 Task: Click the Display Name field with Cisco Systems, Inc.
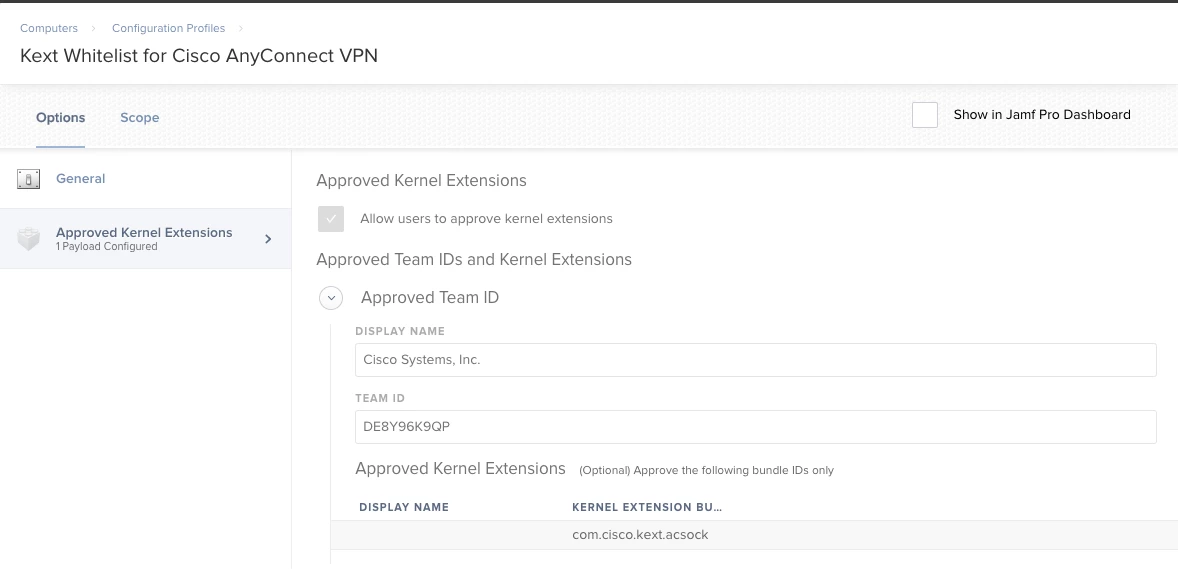pyautogui.click(x=755, y=360)
